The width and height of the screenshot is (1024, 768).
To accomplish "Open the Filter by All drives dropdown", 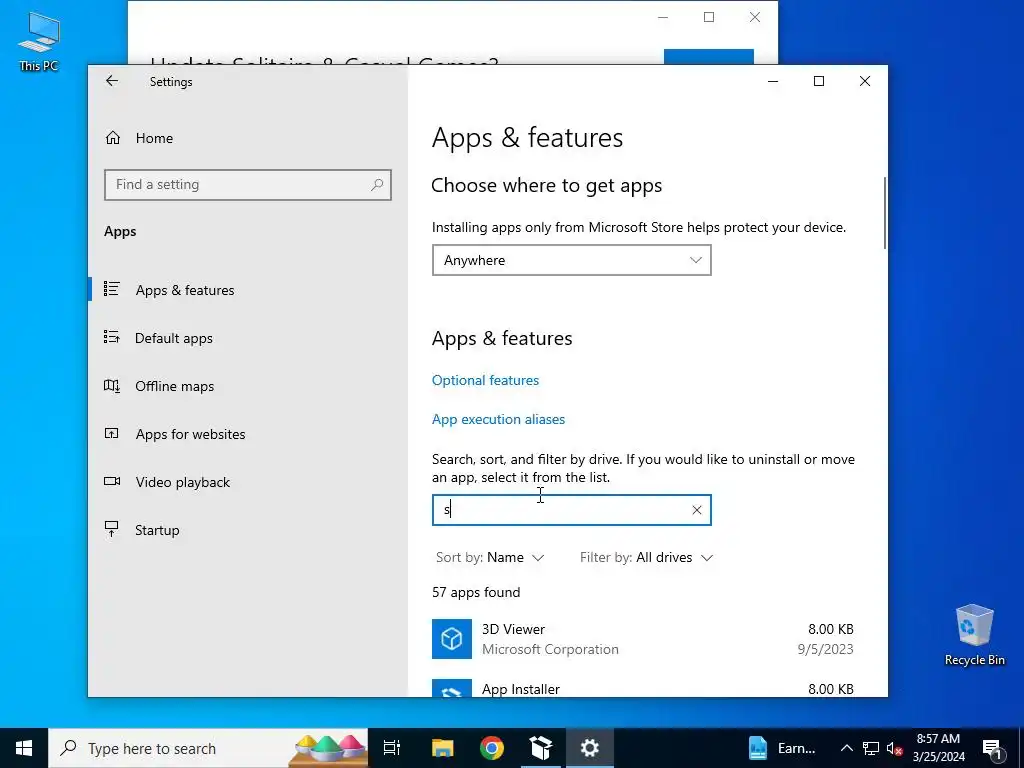I will [646, 557].
